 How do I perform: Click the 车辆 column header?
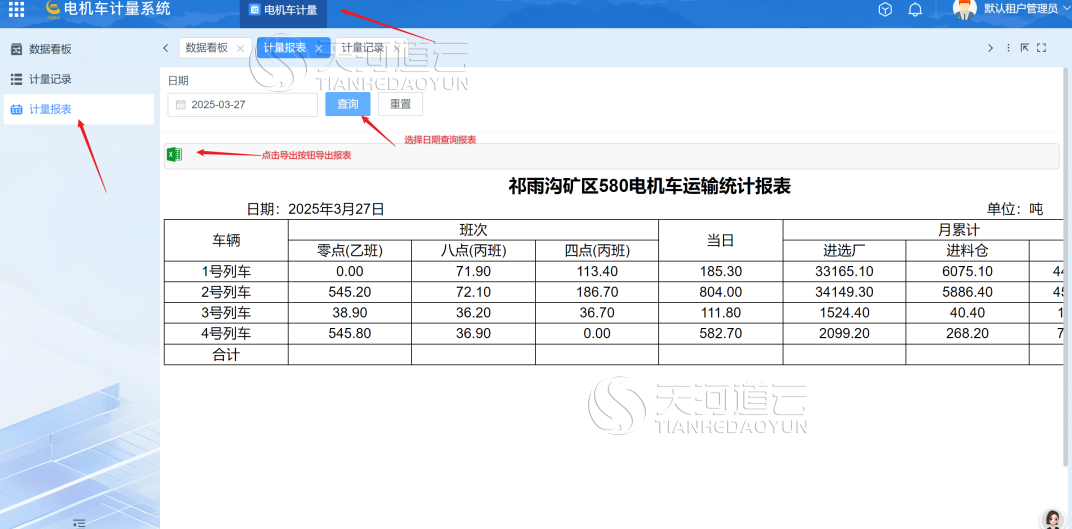tap(226, 240)
